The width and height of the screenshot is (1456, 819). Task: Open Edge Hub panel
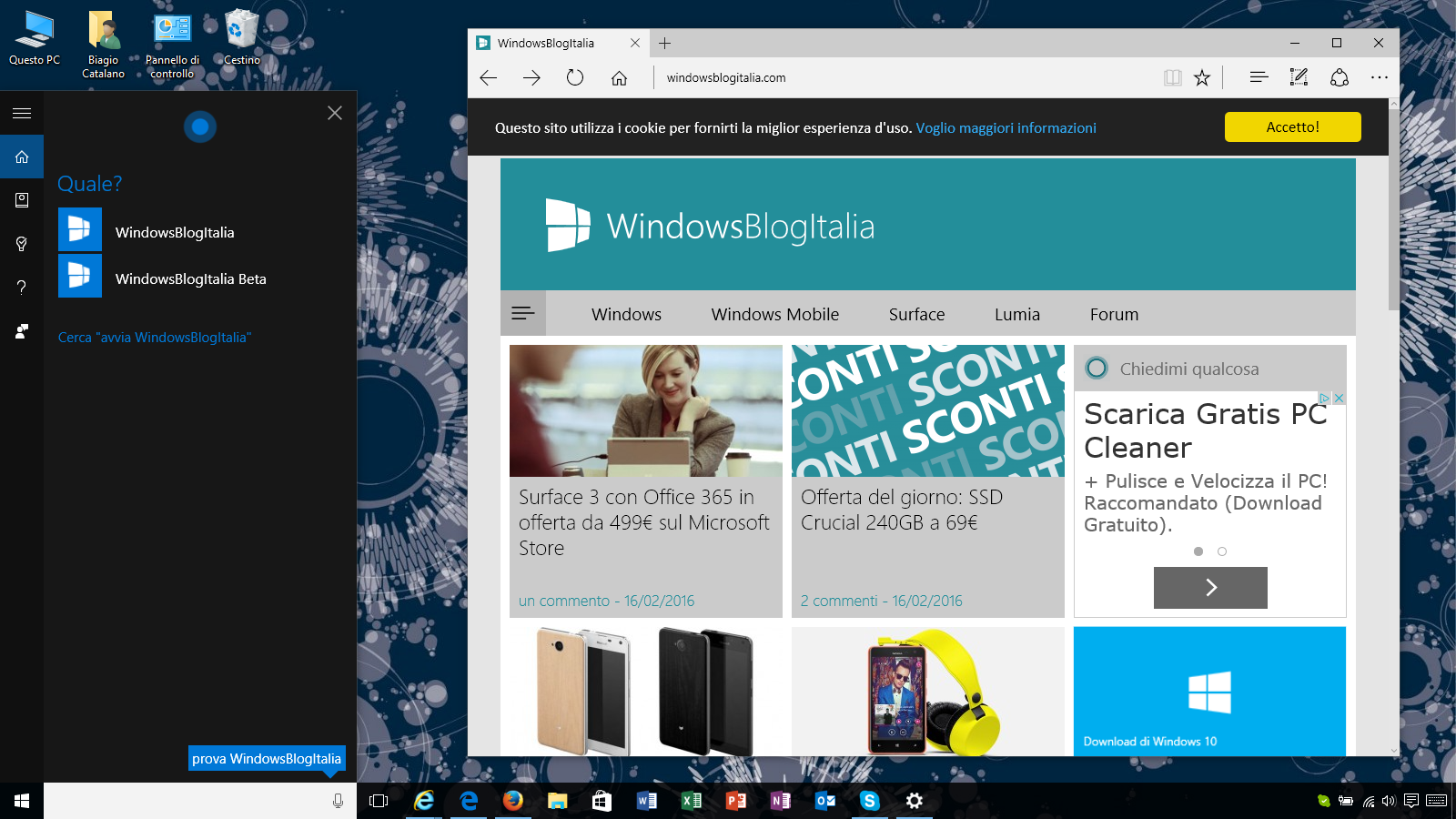pyautogui.click(x=1259, y=78)
